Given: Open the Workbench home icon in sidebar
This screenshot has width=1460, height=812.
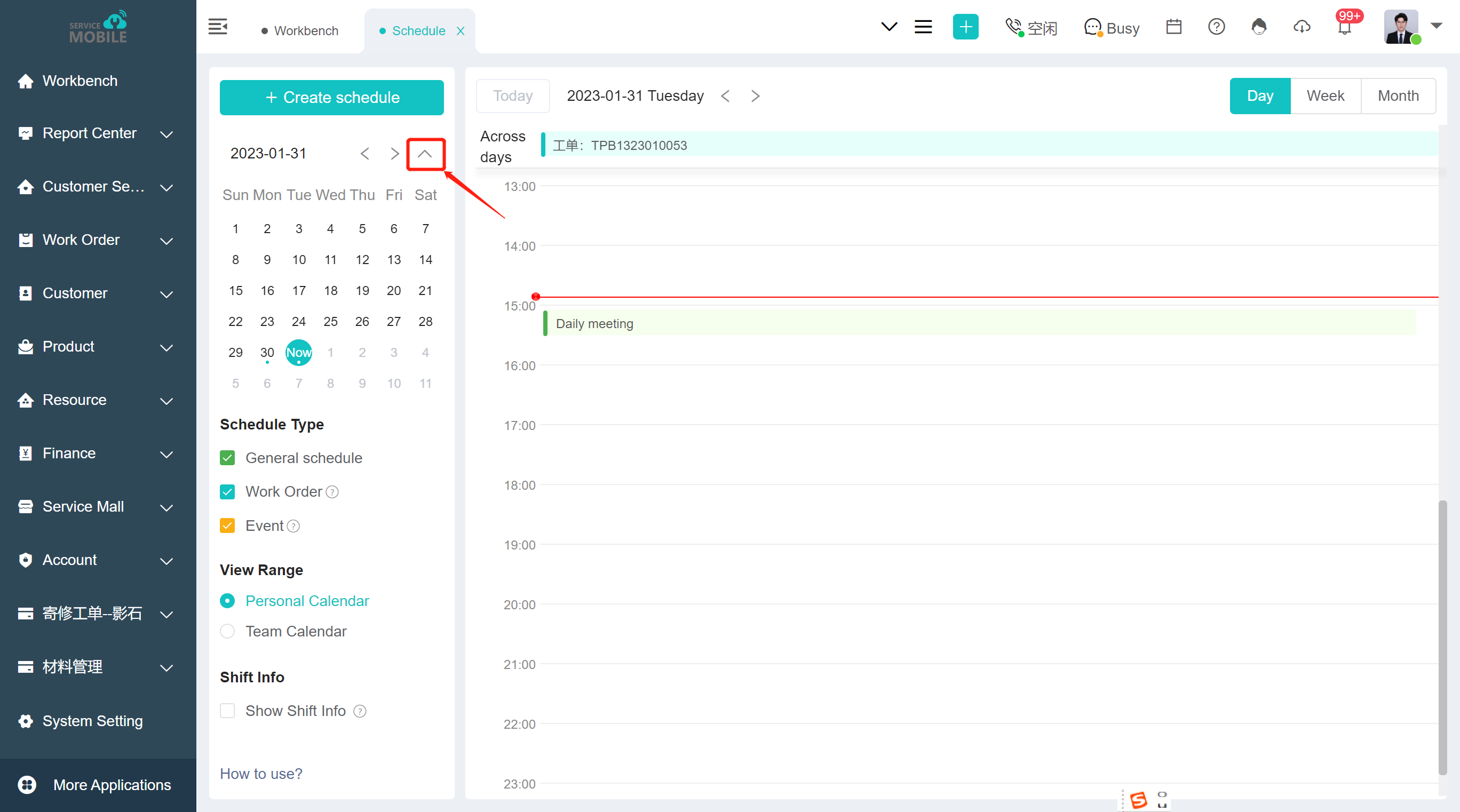Looking at the screenshot, I should pyautogui.click(x=25, y=81).
